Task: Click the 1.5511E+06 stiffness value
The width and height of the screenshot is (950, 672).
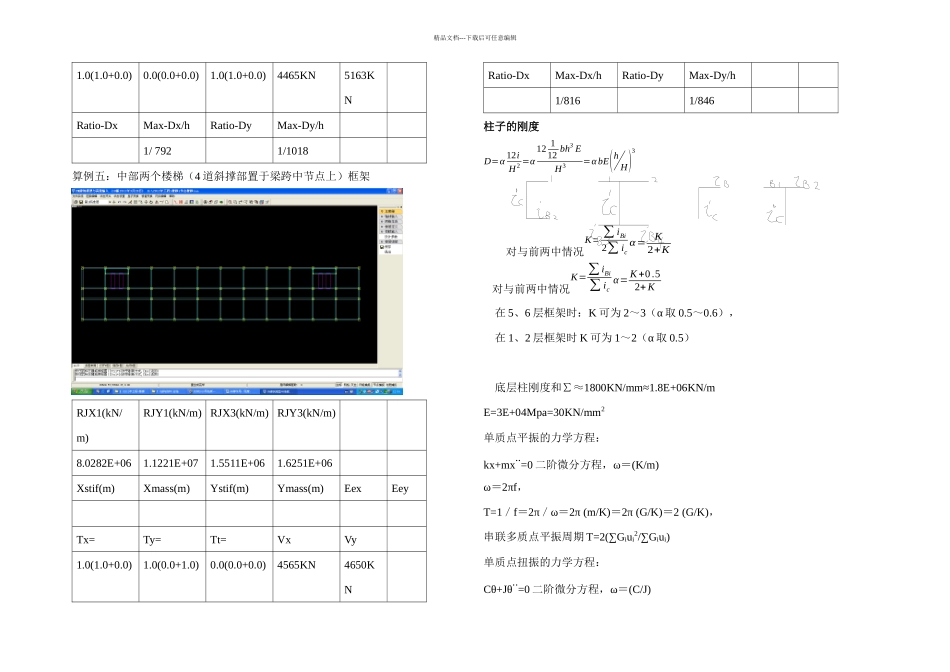Action: coord(238,463)
